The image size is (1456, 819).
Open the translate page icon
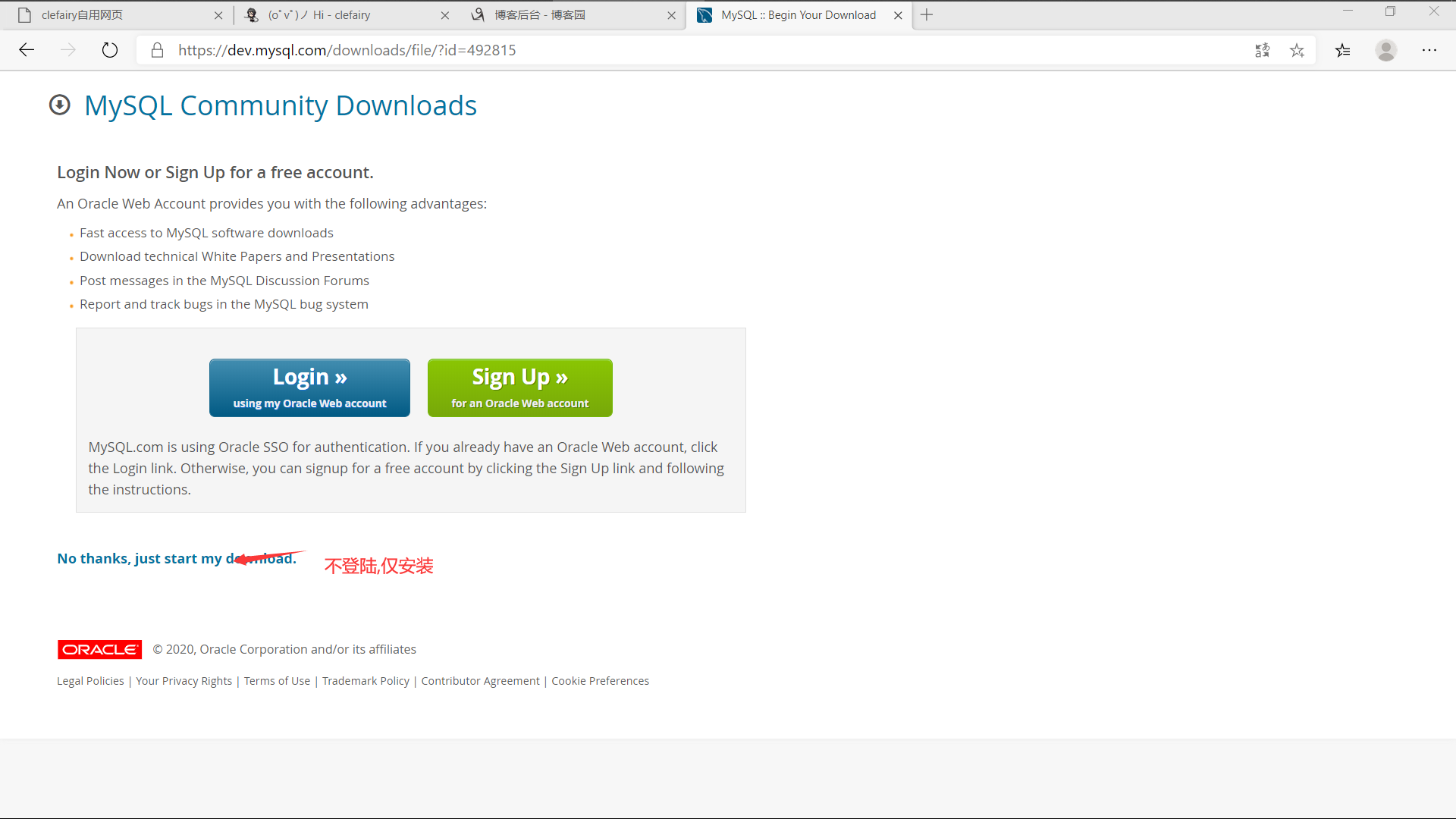tap(1262, 50)
